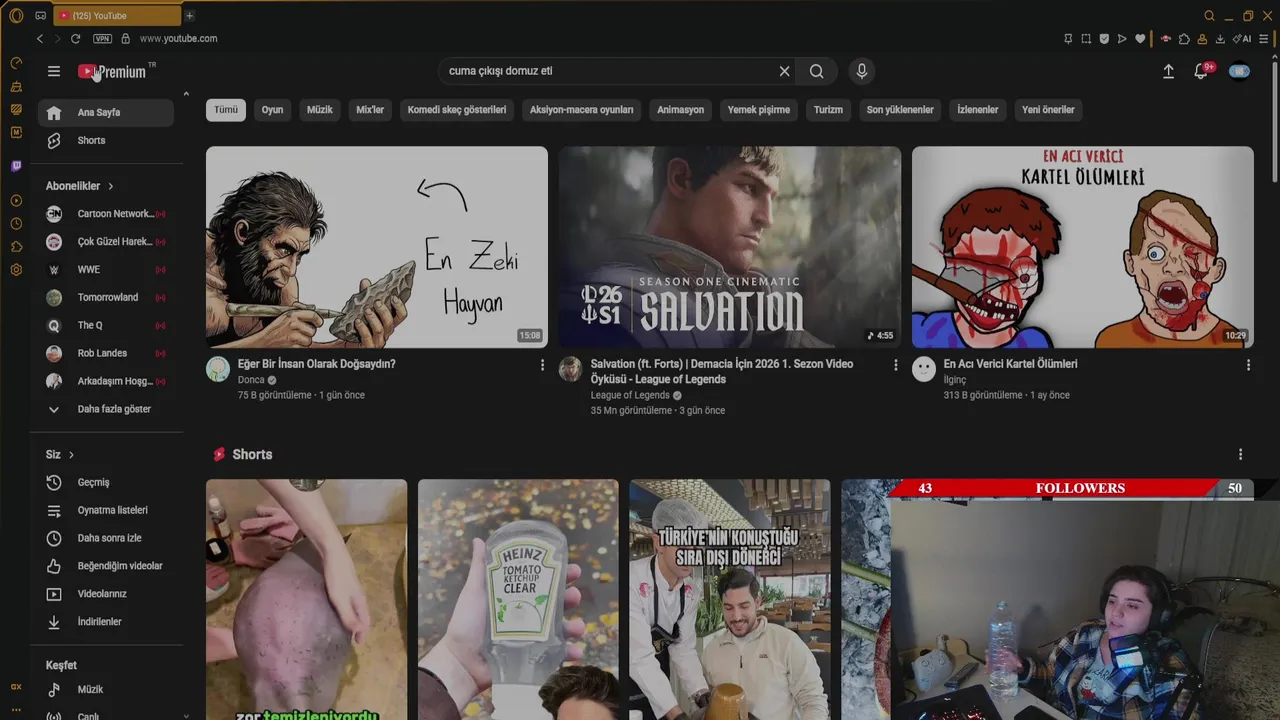The image size is (1280, 720).
Task: Expand the Abonelikler section chevron
Action: tap(110, 186)
